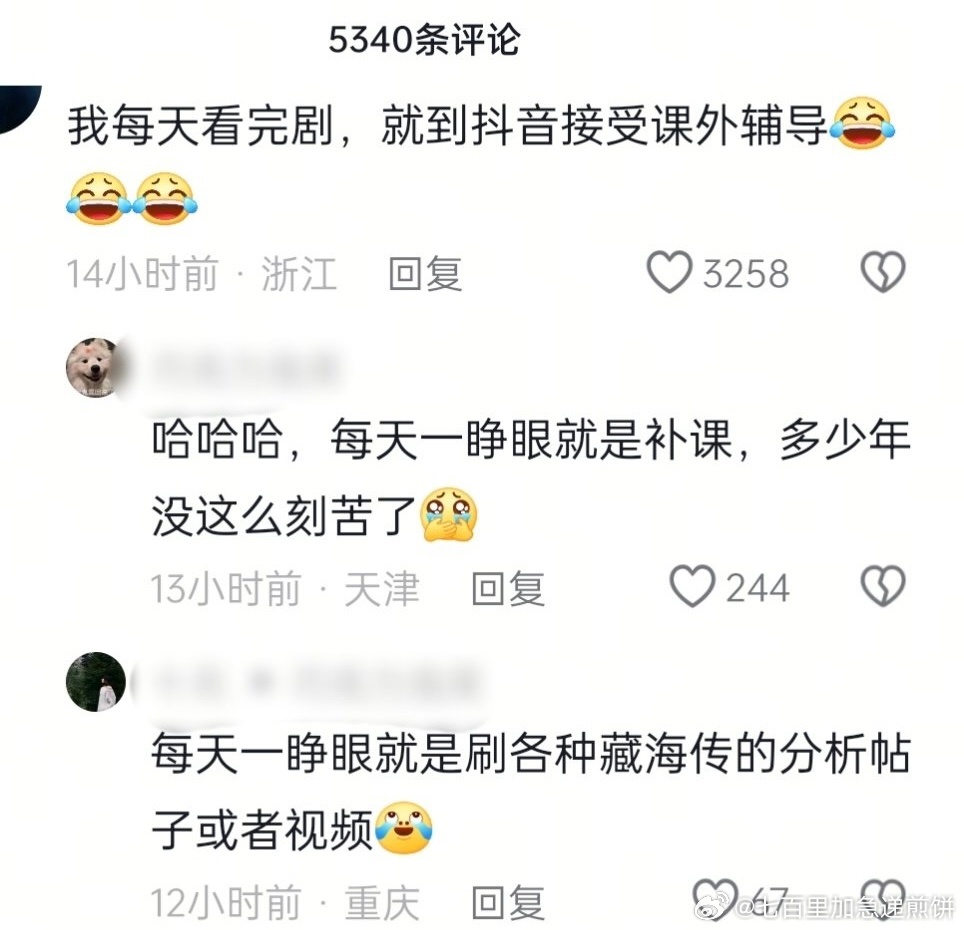Reply to the 12小时前 重庆 comment

pyautogui.click(x=508, y=902)
